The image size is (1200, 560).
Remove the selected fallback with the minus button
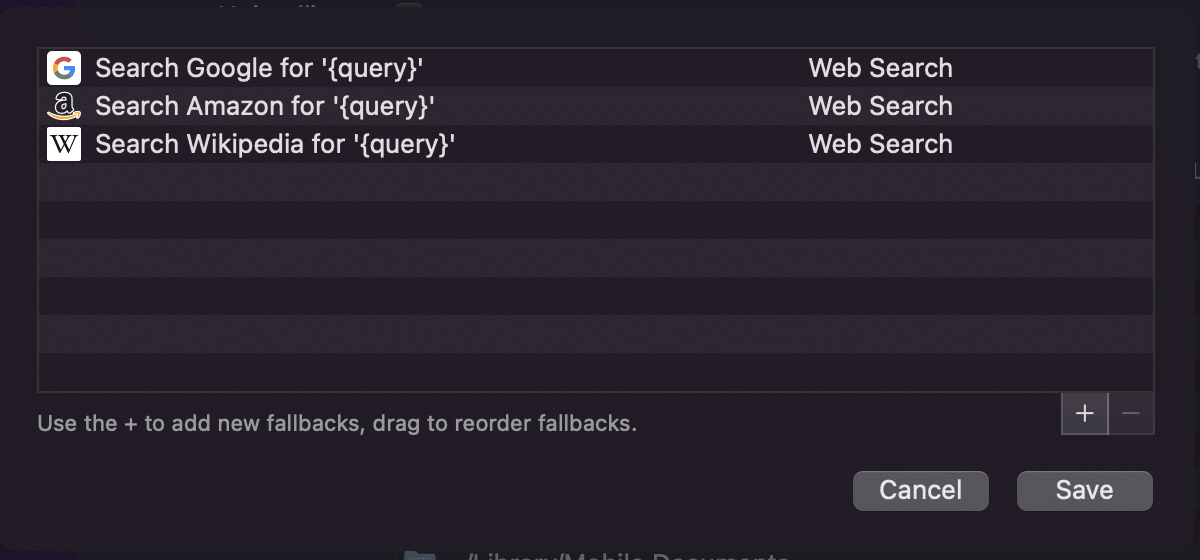tap(1131, 413)
